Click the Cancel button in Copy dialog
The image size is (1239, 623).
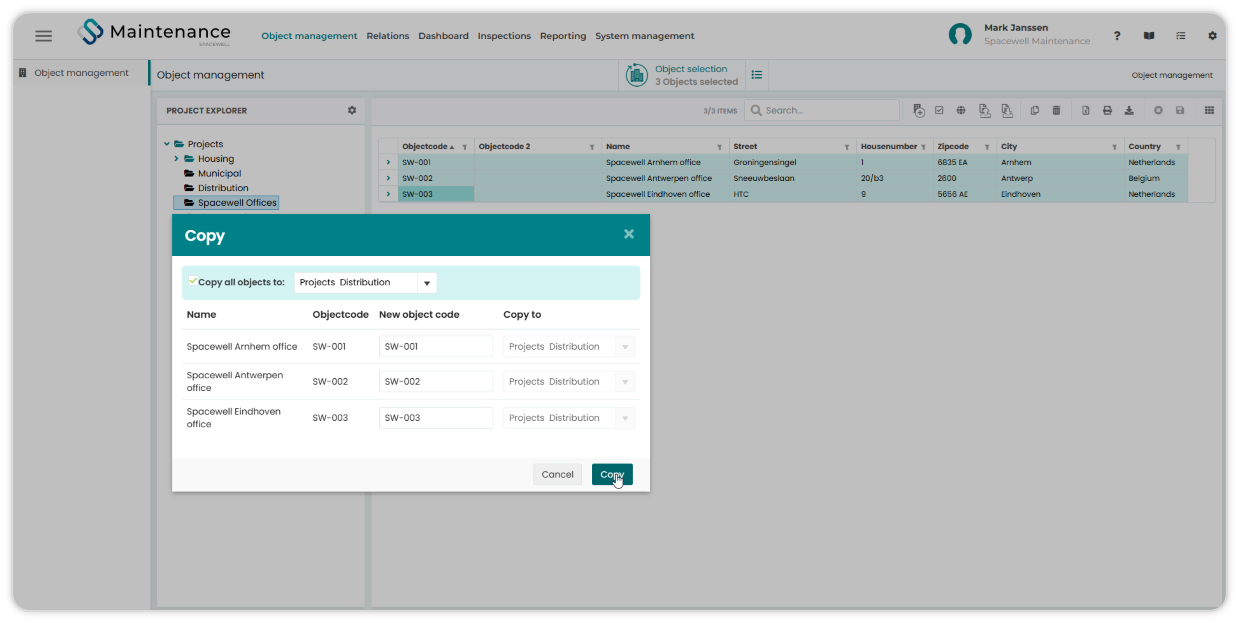tap(557, 475)
